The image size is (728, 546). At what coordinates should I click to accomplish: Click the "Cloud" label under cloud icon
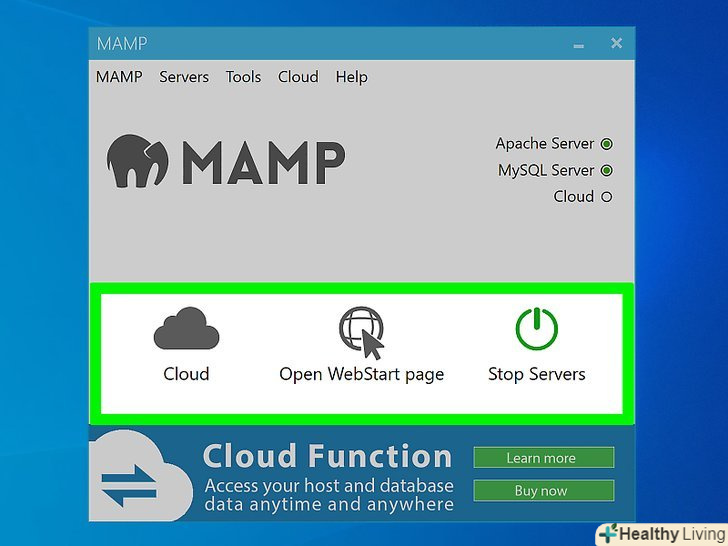[x=186, y=374]
